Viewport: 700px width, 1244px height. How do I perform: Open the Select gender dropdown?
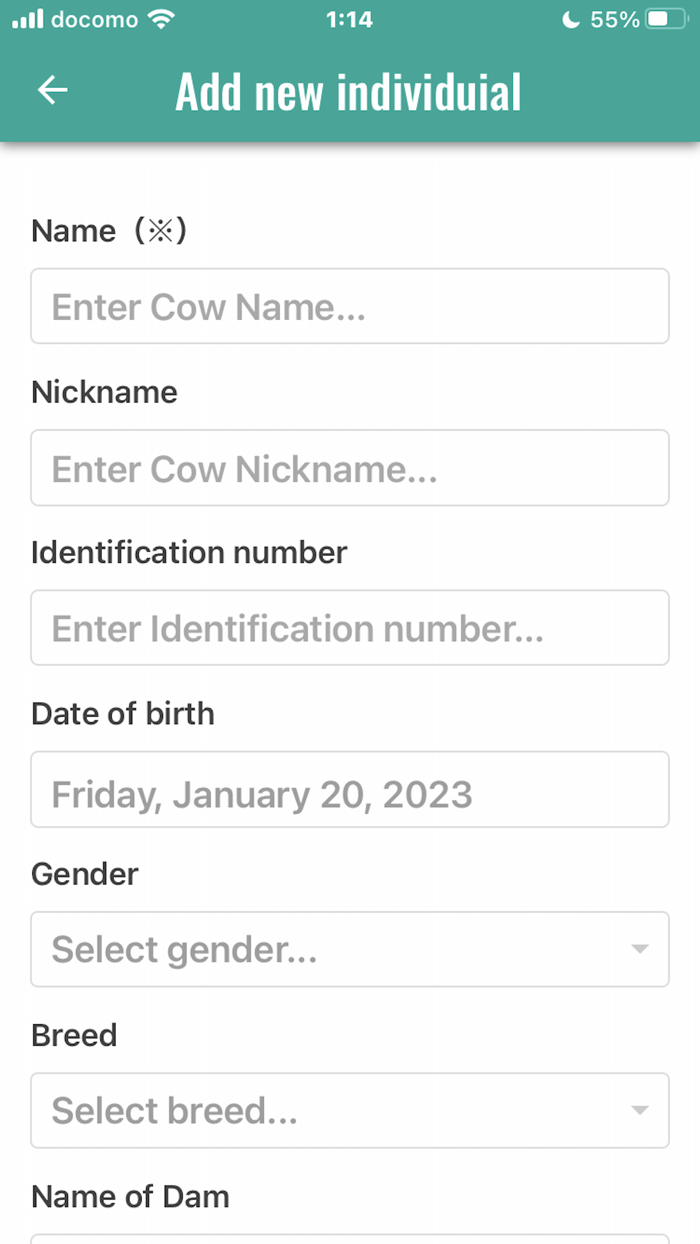coord(350,949)
